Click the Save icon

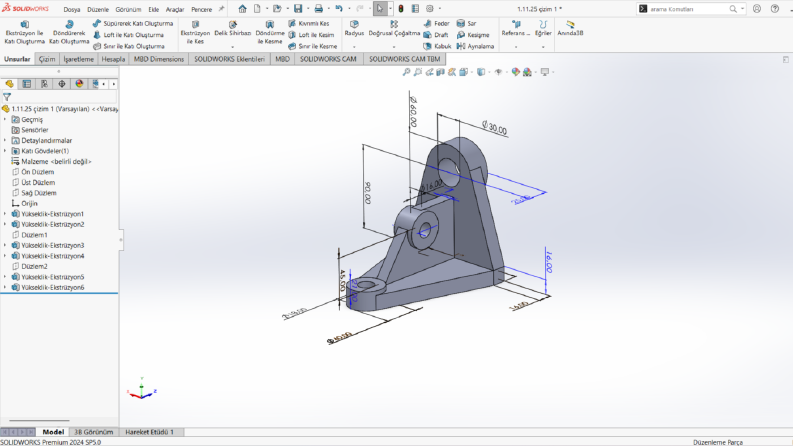pos(298,9)
